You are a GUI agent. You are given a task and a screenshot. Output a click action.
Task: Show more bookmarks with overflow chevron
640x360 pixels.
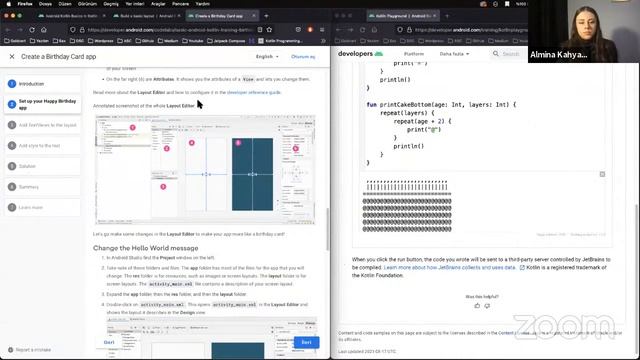point(323,41)
